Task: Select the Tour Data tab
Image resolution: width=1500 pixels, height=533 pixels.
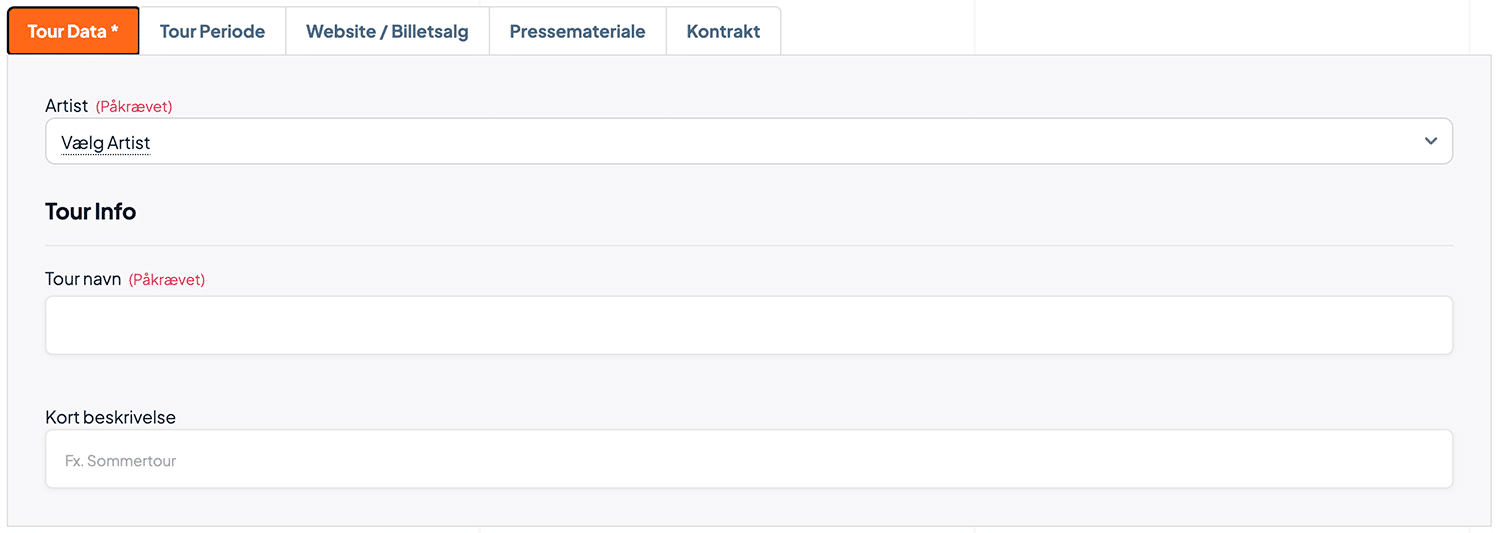Action: pyautogui.click(x=73, y=31)
